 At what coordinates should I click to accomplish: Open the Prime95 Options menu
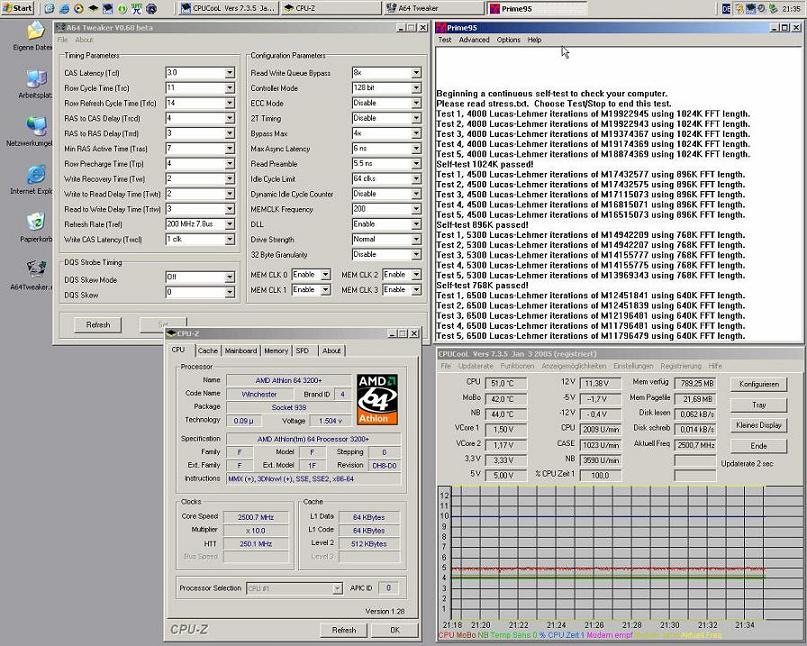[x=508, y=40]
